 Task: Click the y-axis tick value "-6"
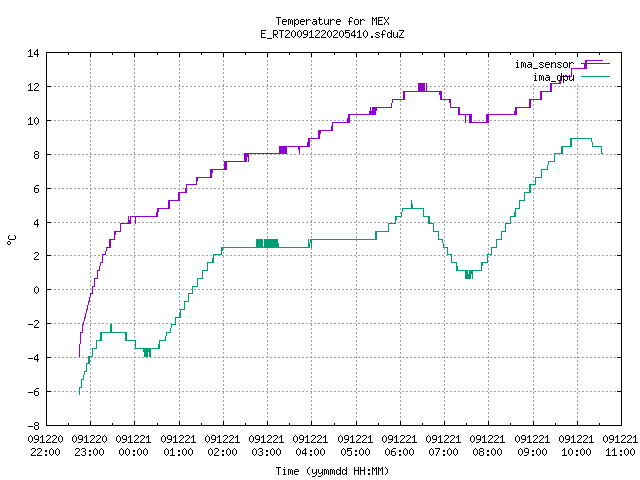click(33, 392)
